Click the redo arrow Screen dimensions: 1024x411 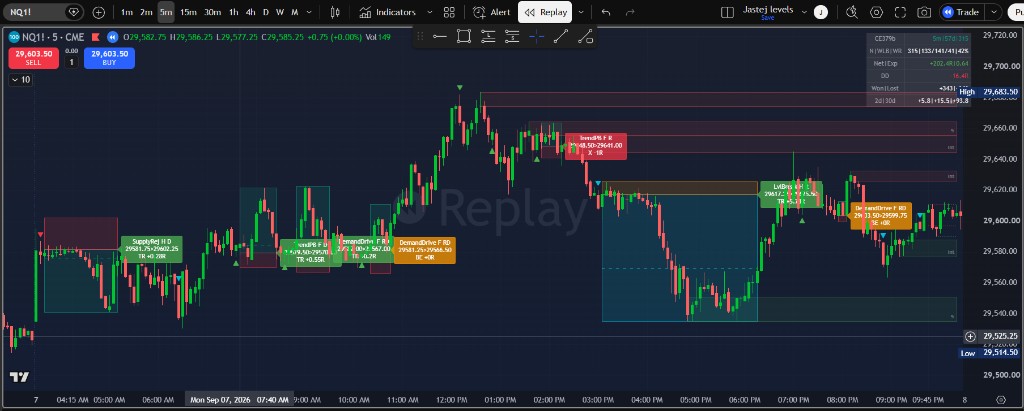pyautogui.click(x=630, y=12)
